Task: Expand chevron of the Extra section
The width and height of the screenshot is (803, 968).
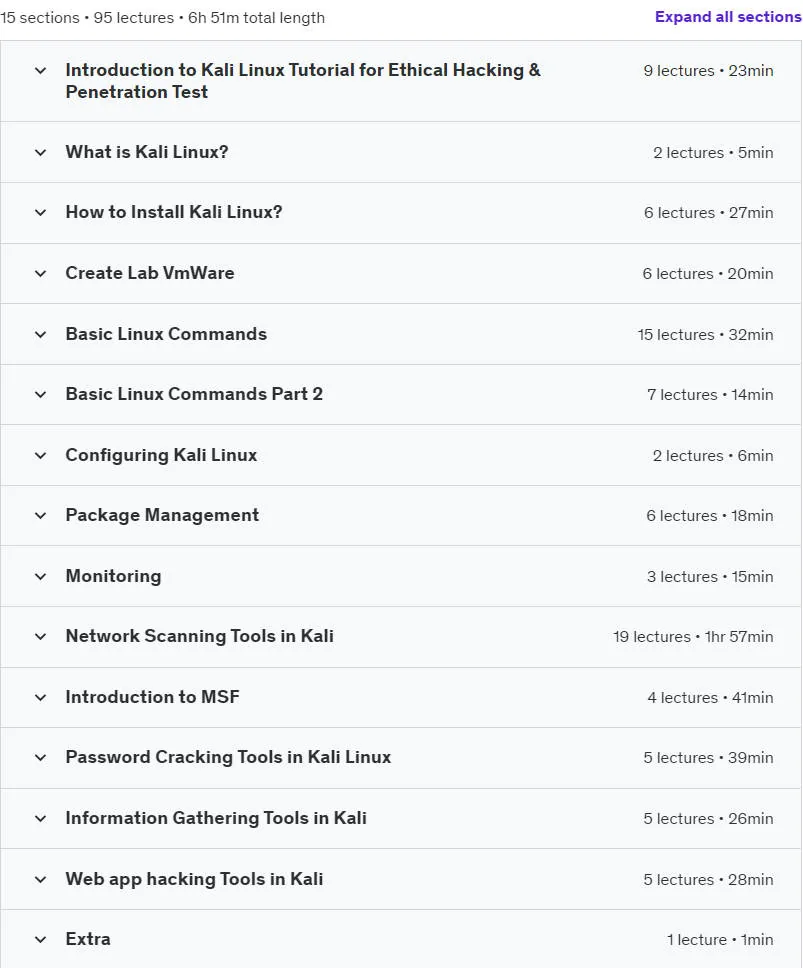Action: 40,940
